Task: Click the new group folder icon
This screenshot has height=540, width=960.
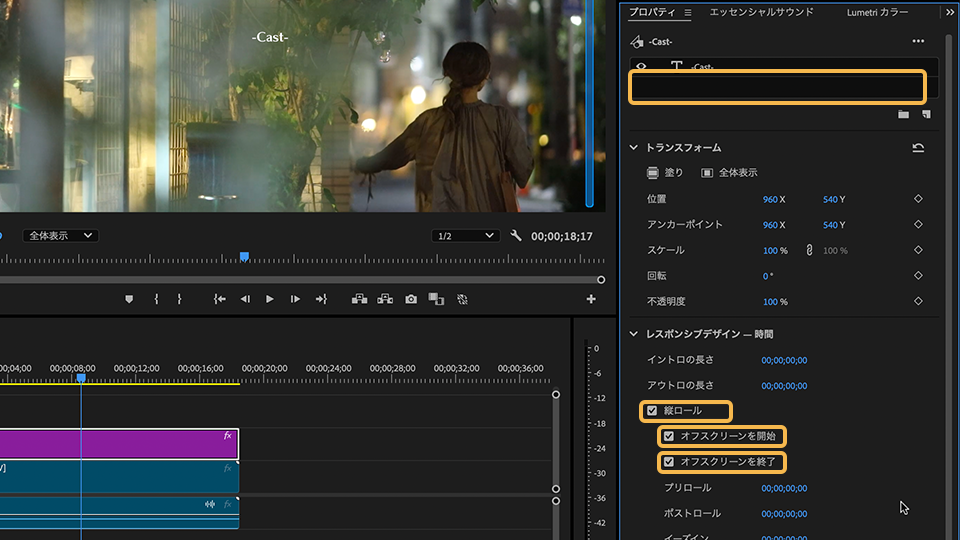Action: click(x=903, y=115)
